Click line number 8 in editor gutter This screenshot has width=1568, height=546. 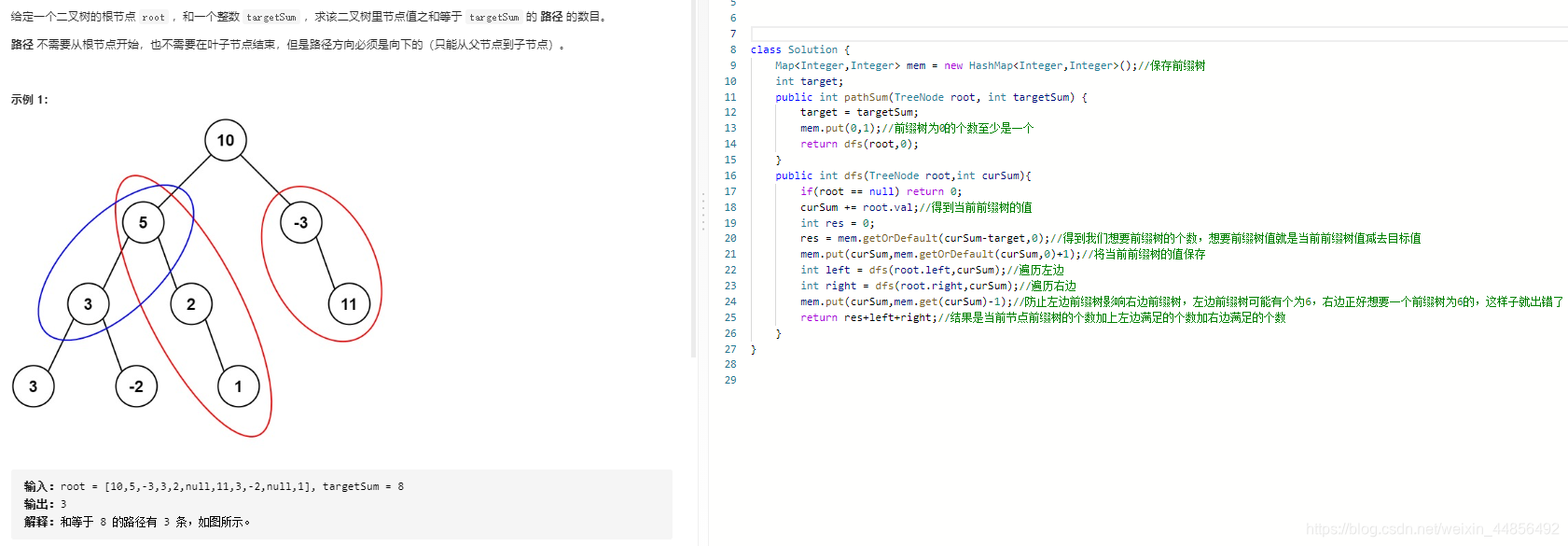733,49
